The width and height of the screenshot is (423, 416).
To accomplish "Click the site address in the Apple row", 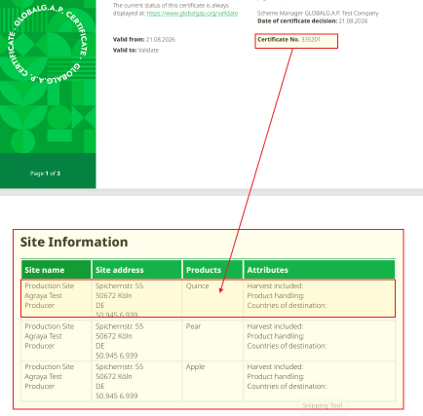I will 119,381.
